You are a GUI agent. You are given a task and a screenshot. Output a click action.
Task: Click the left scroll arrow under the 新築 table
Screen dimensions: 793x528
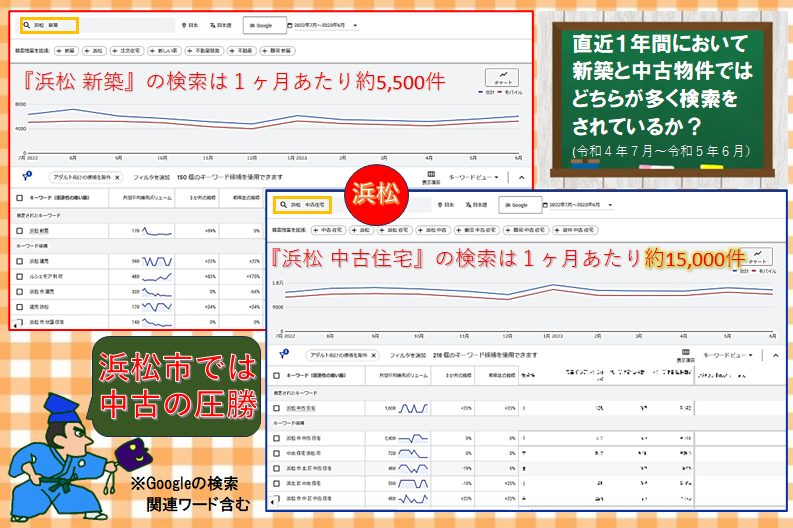[16, 325]
